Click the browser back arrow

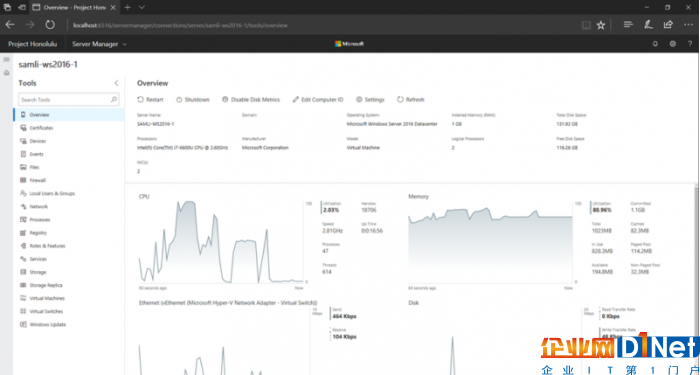(x=10, y=25)
